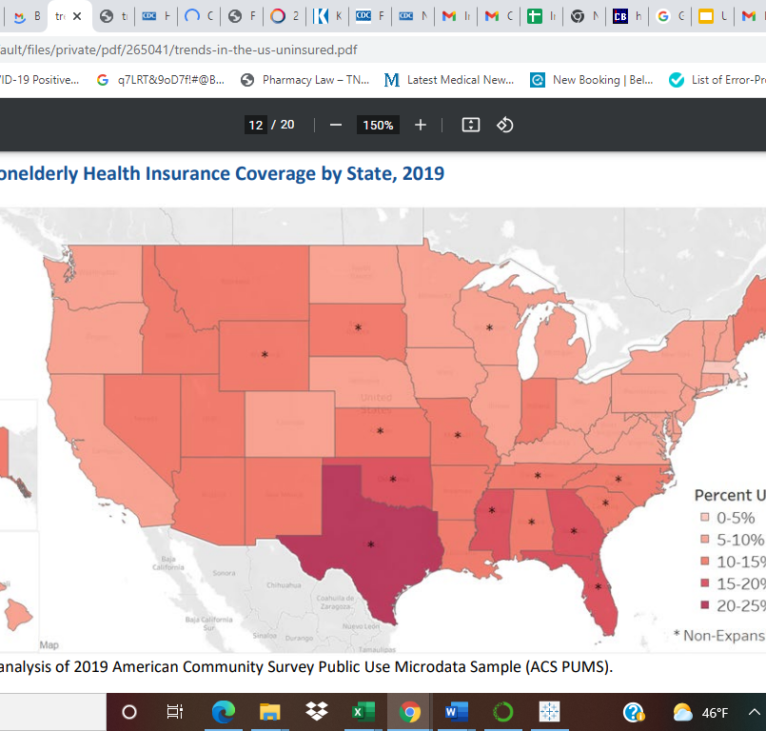Click the Cortana circle search icon
Viewport: 766px width, 731px height.
pos(129,712)
